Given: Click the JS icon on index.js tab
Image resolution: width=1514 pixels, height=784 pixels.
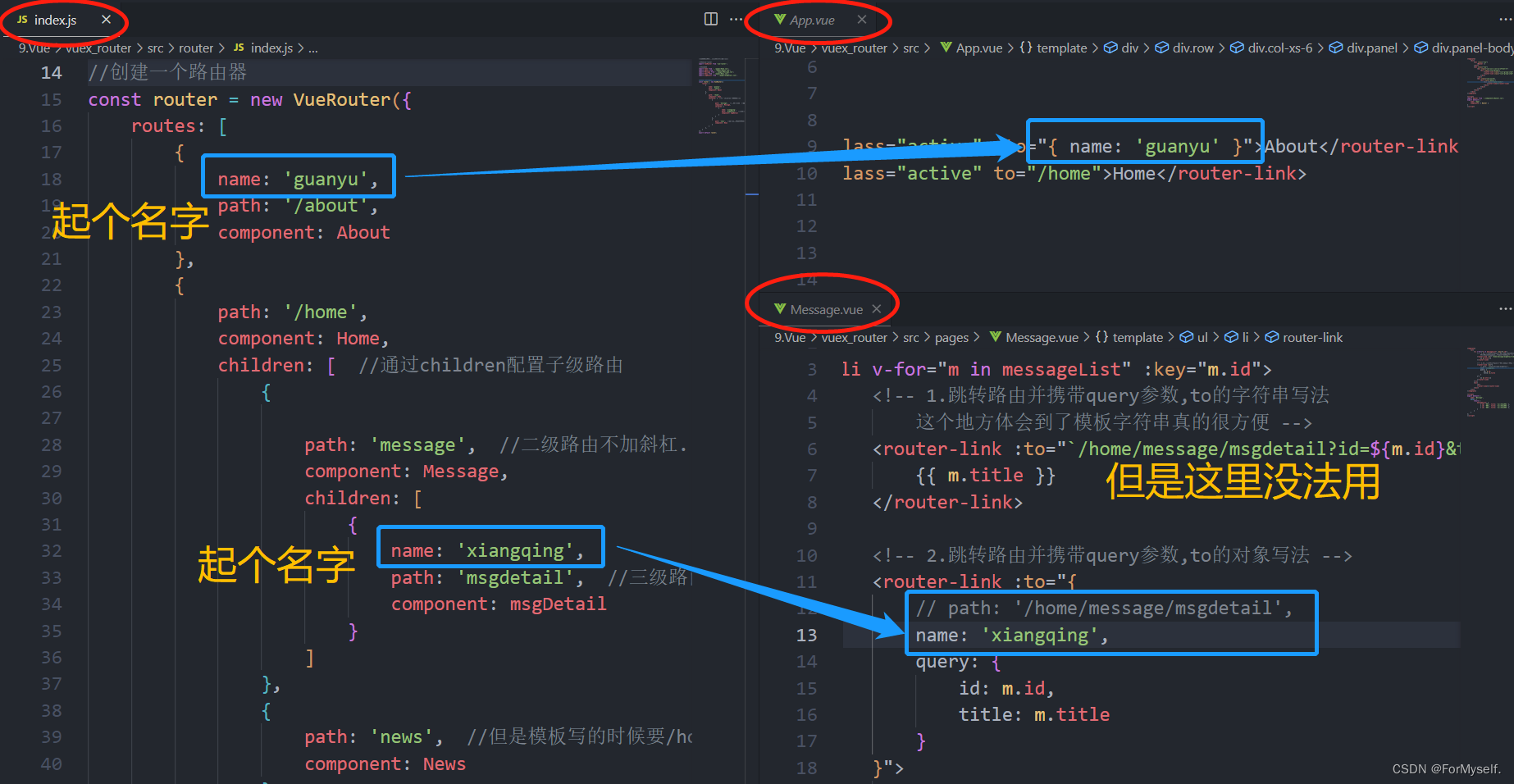Looking at the screenshot, I should 22,20.
